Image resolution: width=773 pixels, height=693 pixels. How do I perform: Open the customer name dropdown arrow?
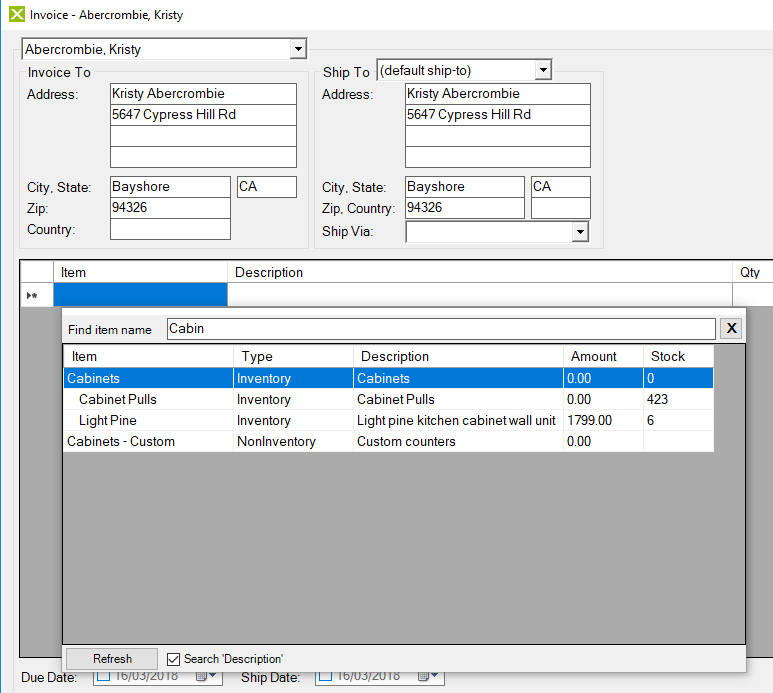click(x=298, y=49)
